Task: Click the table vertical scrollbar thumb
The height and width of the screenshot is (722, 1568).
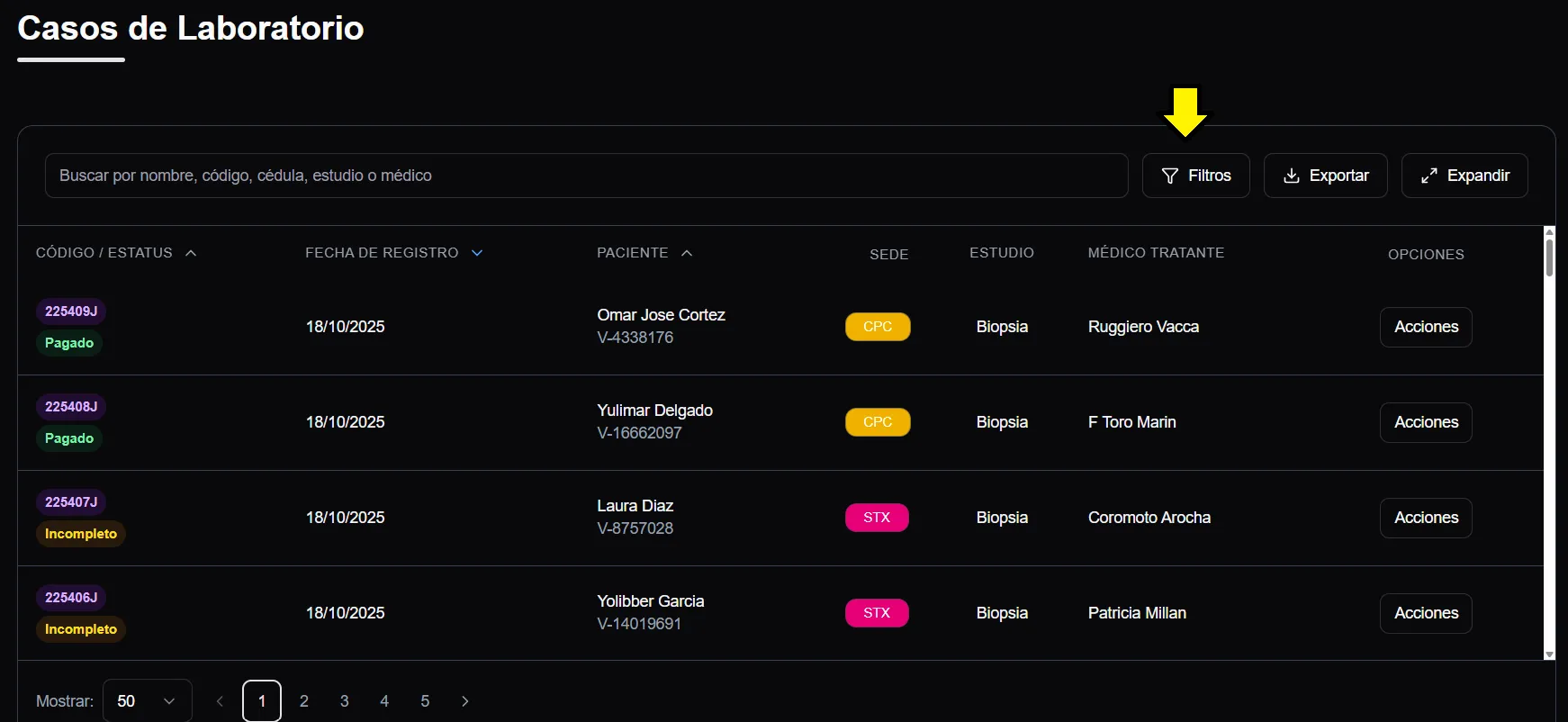Action: (1549, 257)
